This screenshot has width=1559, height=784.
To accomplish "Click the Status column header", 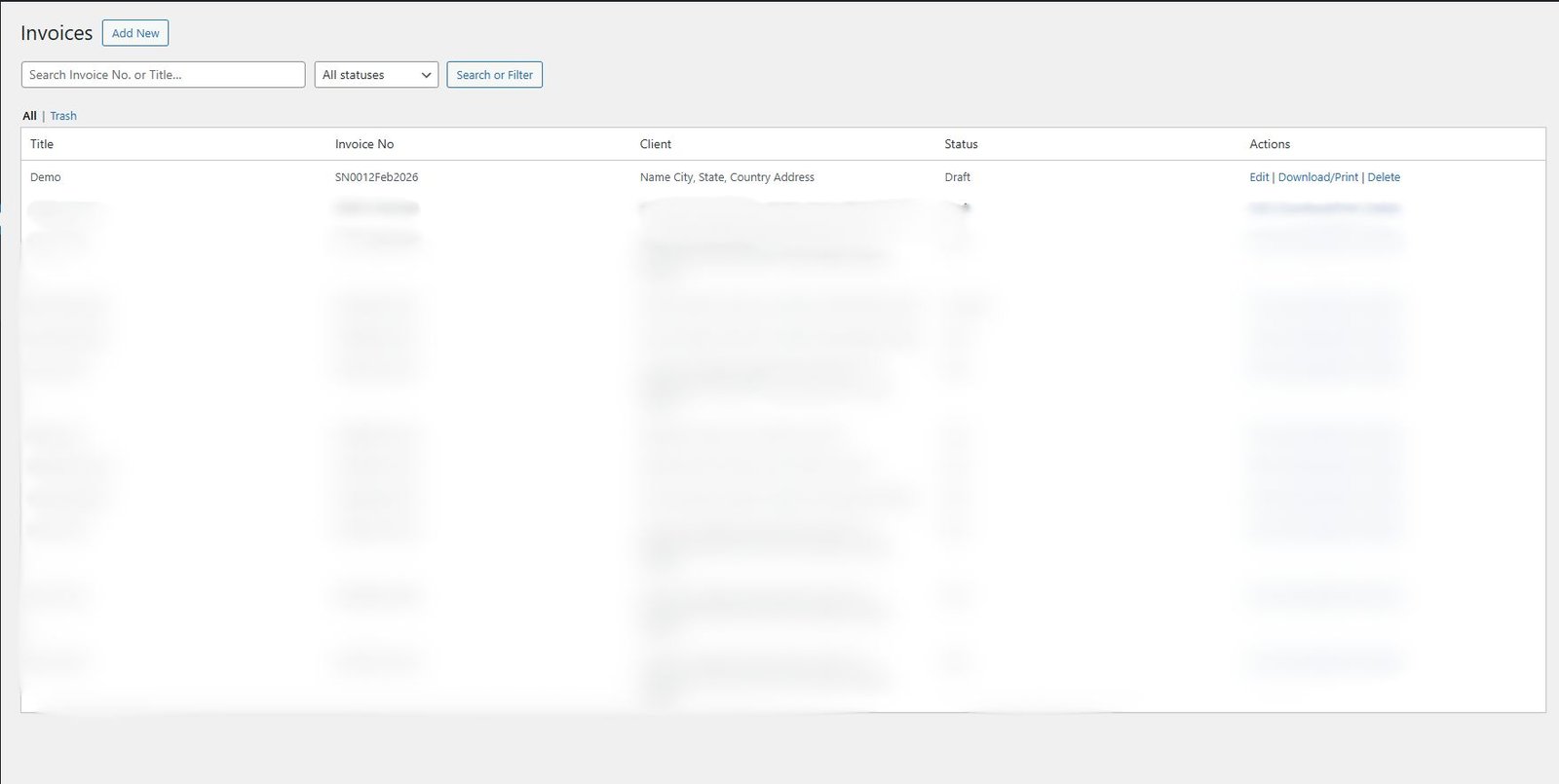I will pyautogui.click(x=961, y=144).
